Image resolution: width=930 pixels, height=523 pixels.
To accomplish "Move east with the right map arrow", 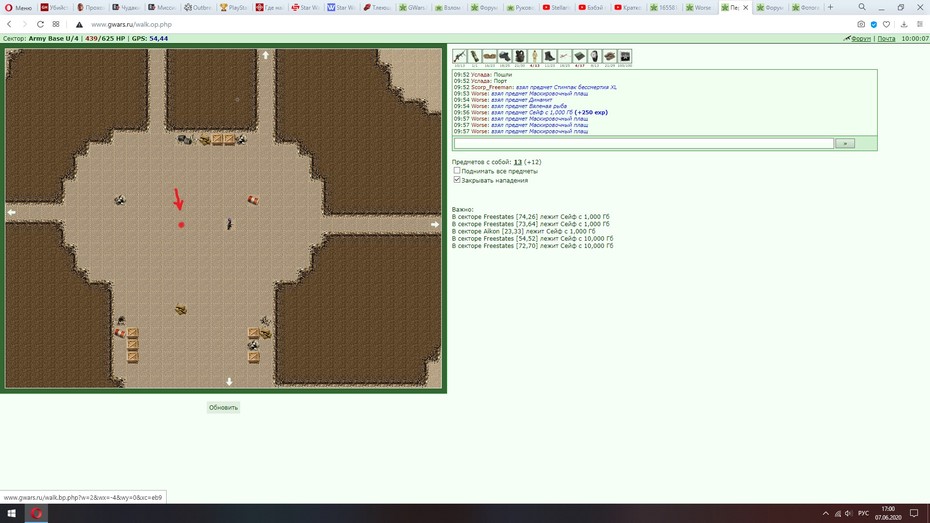I will coord(435,224).
